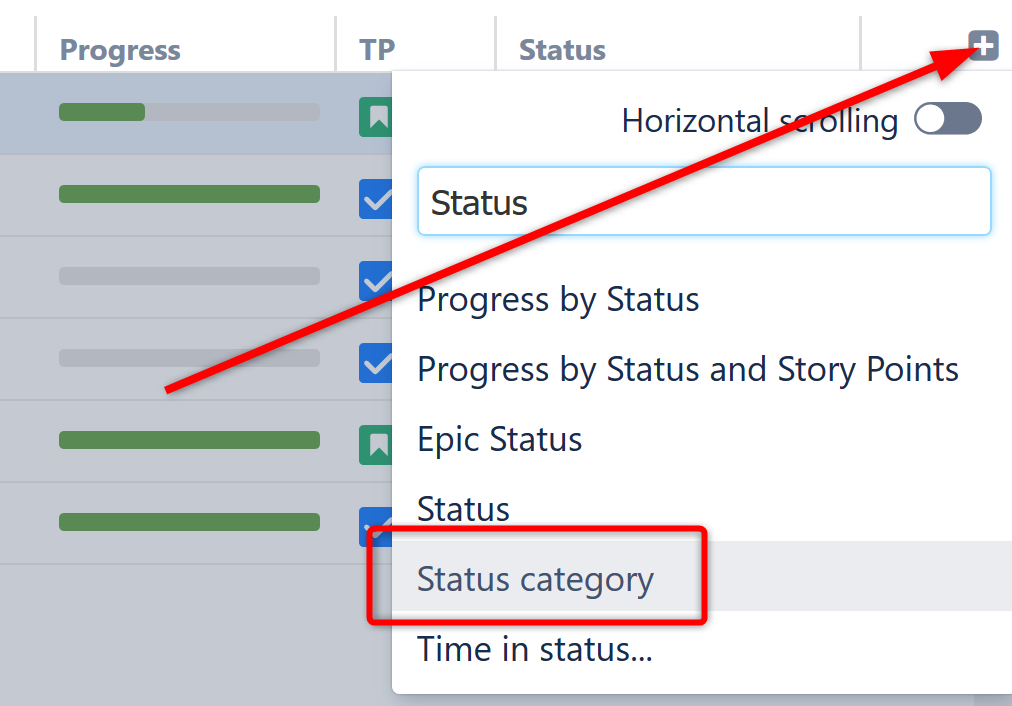Click the plus add-column icon
The image size is (1012, 706).
coord(983,45)
